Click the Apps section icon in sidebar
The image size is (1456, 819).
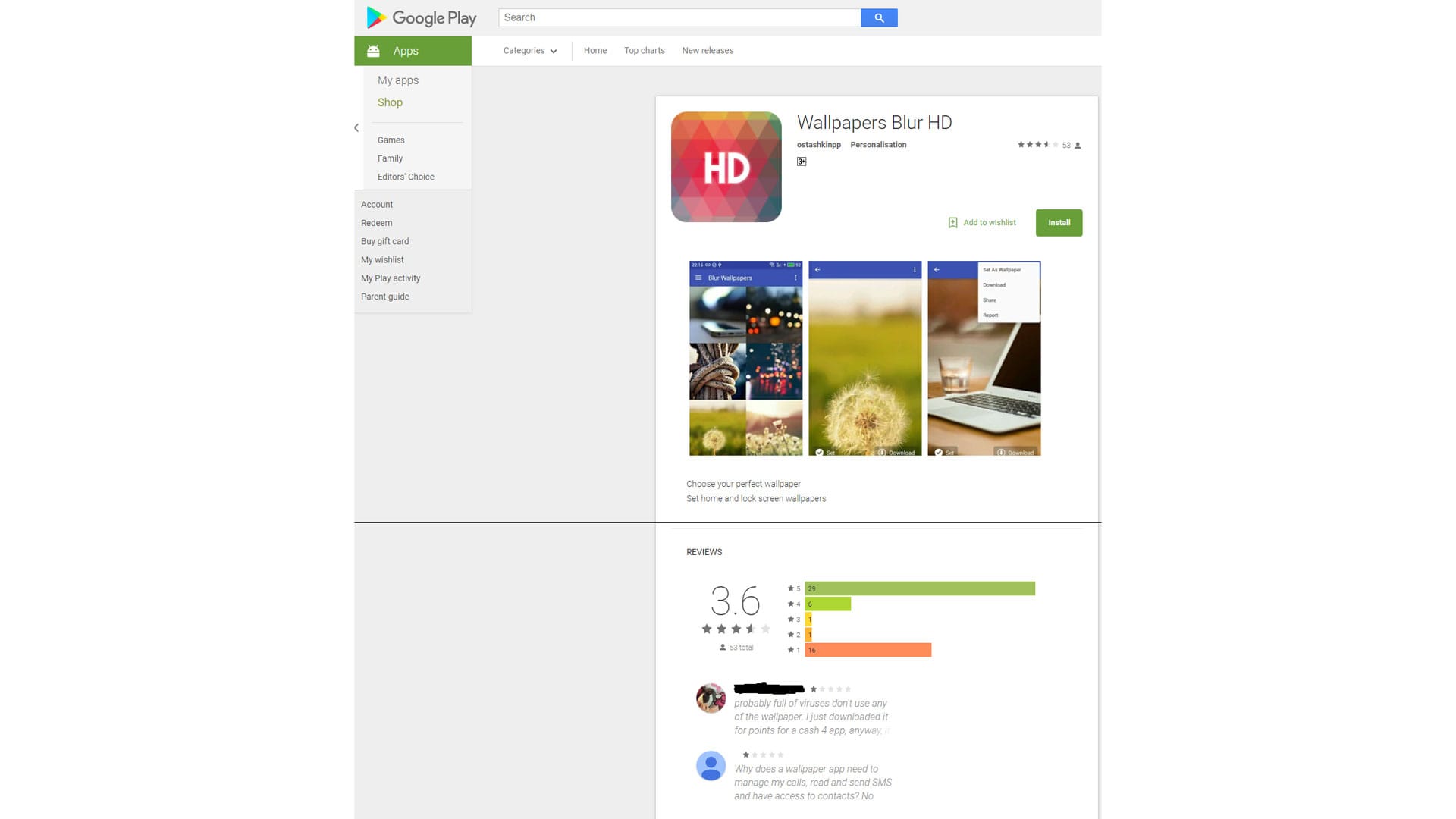point(372,51)
